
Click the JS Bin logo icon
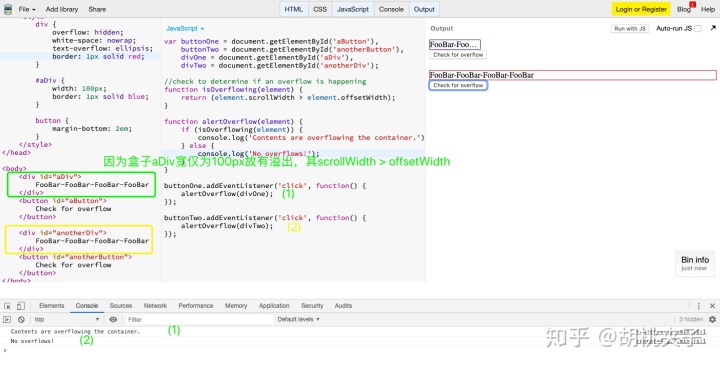[8, 9]
